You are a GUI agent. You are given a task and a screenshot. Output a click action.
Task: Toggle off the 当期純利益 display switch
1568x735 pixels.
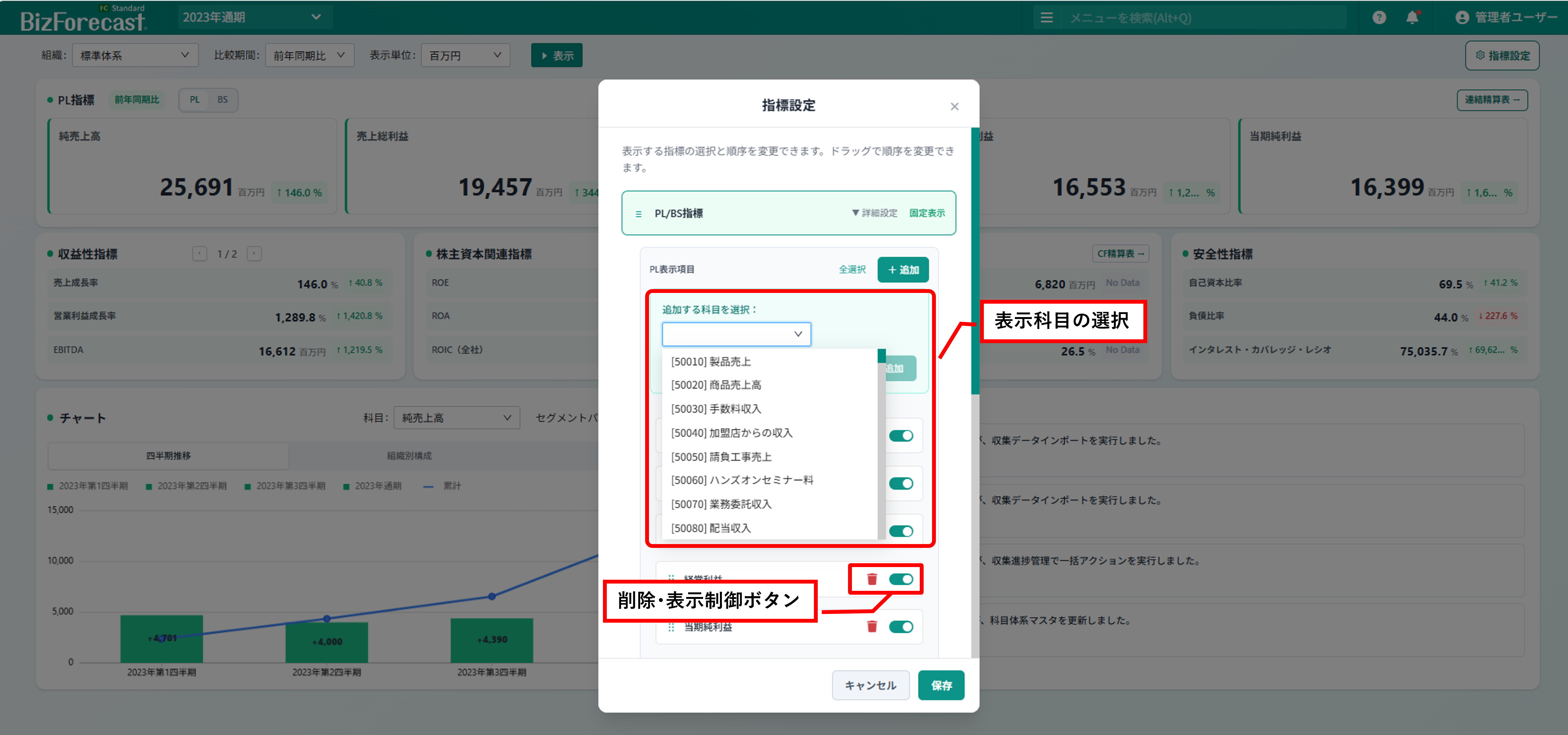pos(901,627)
